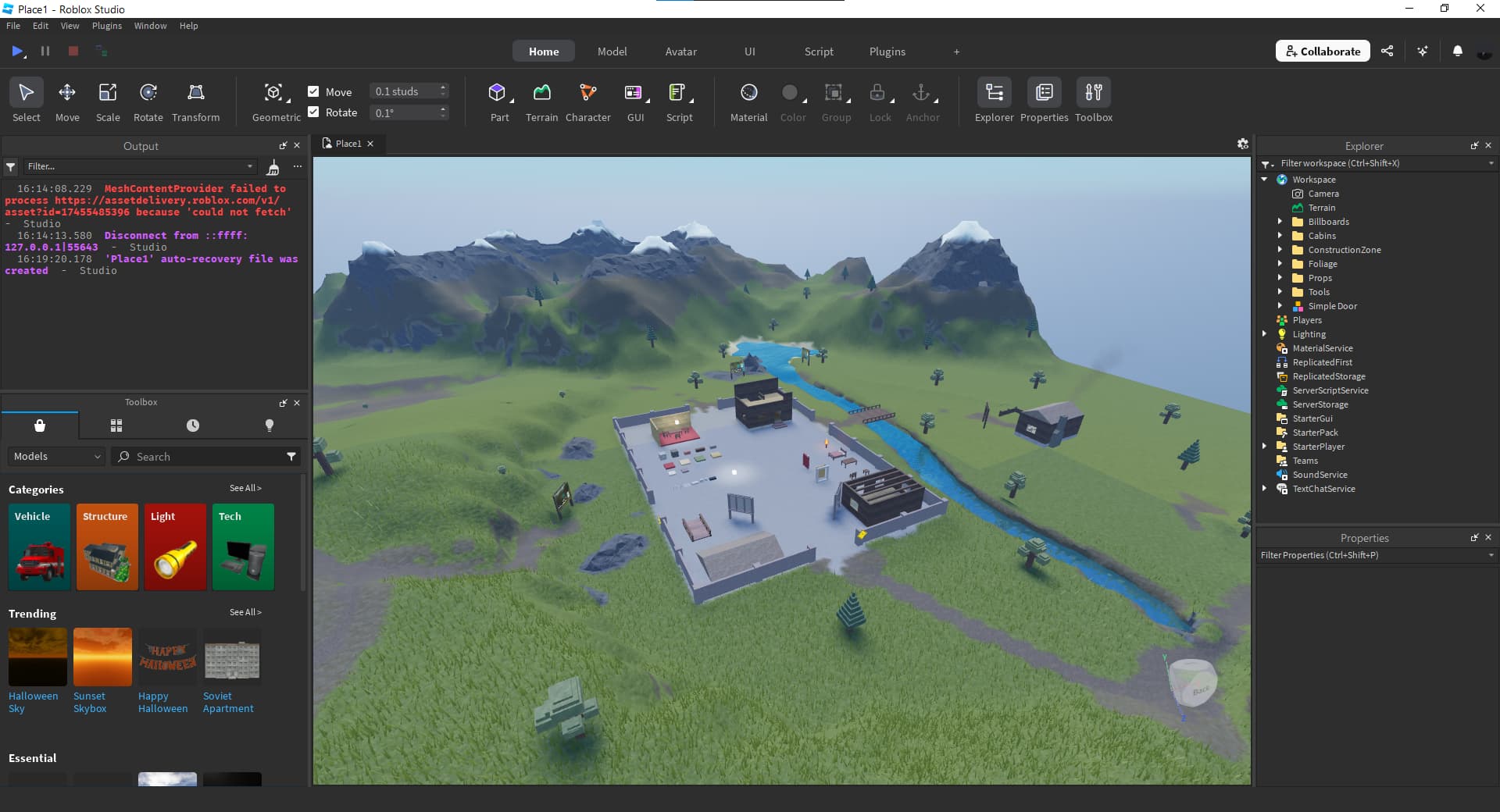This screenshot has height=812, width=1500.
Task: Open Toolbox Recent clock tab
Action: pos(192,426)
